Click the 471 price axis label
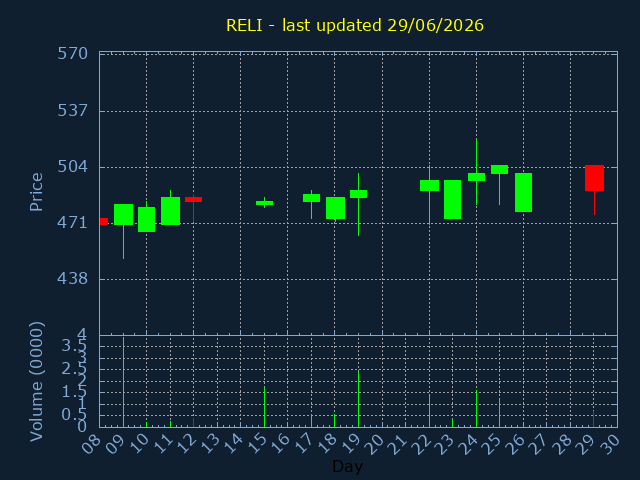Screen dimensions: 640x480 click(x=73, y=223)
